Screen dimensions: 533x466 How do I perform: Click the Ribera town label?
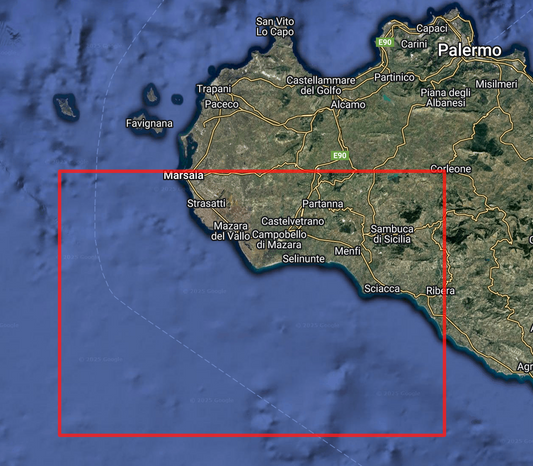[441, 291]
